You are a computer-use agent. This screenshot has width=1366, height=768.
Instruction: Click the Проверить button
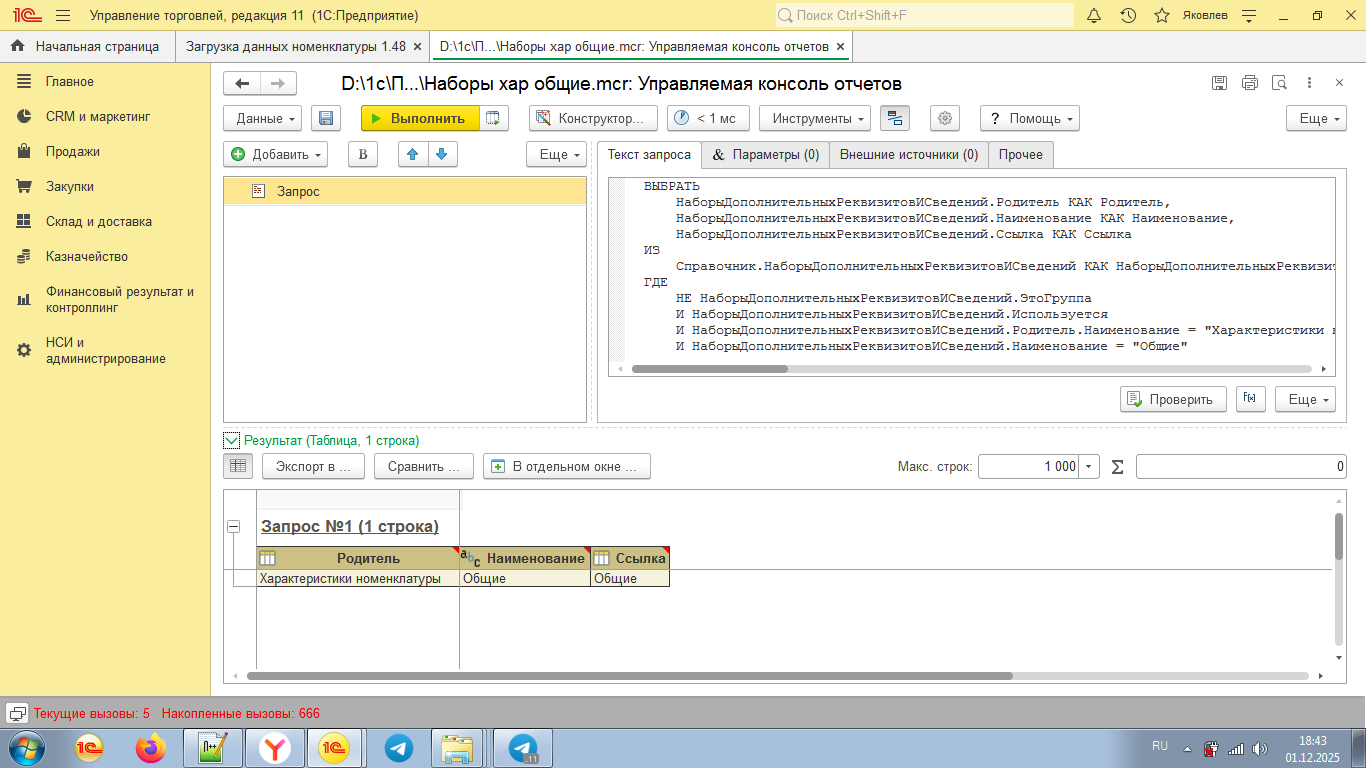(x=1174, y=399)
